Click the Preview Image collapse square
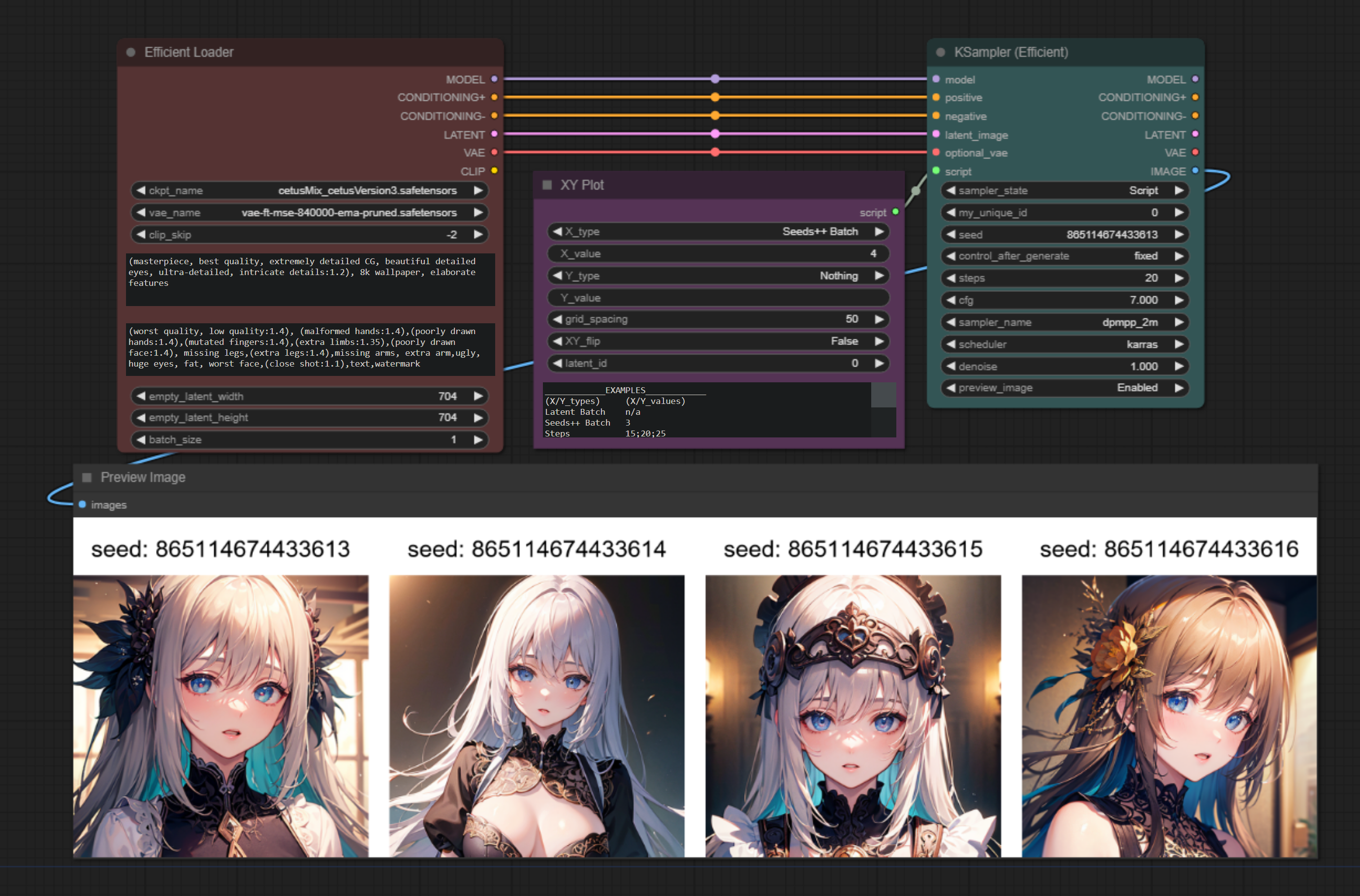Image resolution: width=1360 pixels, height=896 pixels. (87, 477)
